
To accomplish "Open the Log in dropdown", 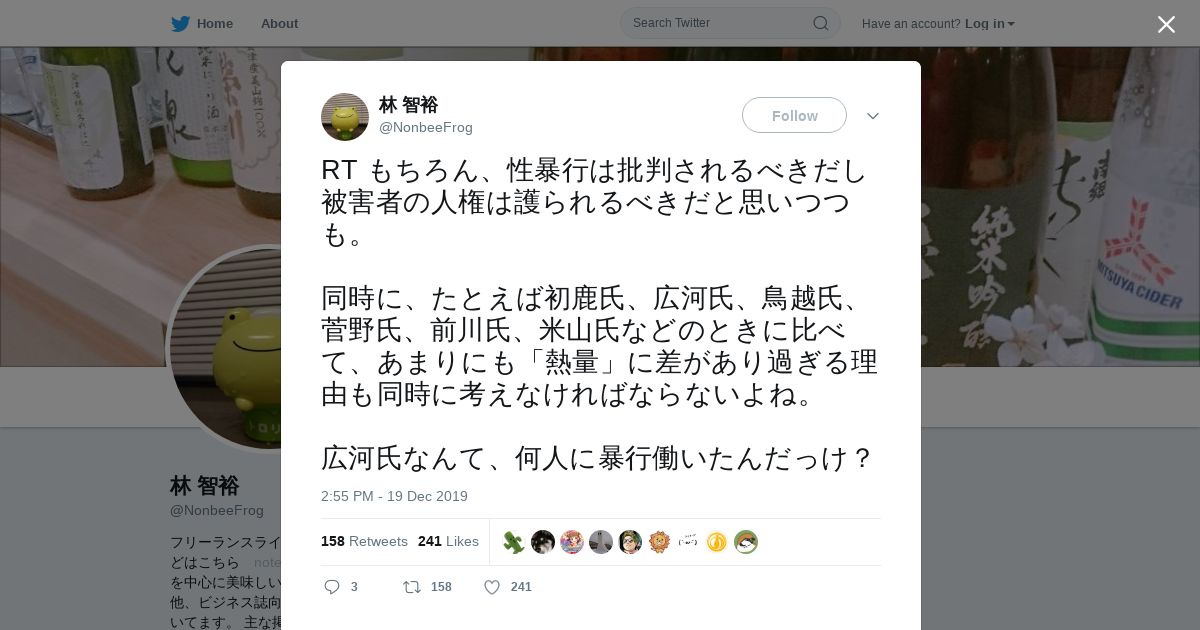I will tap(989, 23).
